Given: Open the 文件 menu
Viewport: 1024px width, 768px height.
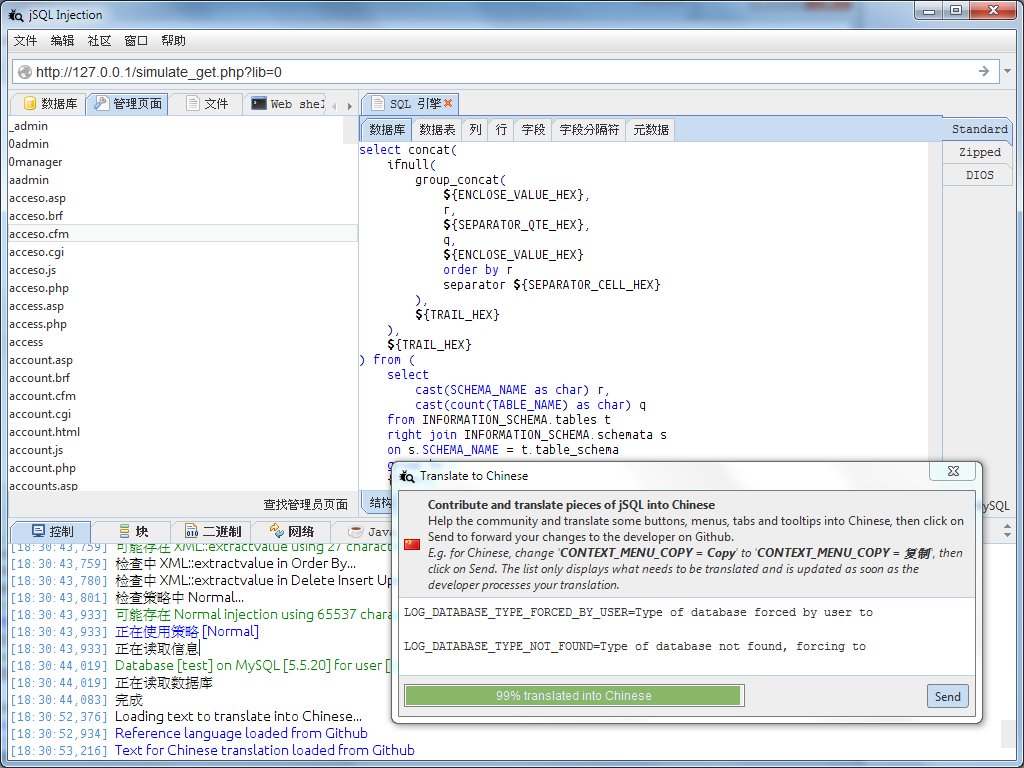Looking at the screenshot, I should (x=25, y=40).
